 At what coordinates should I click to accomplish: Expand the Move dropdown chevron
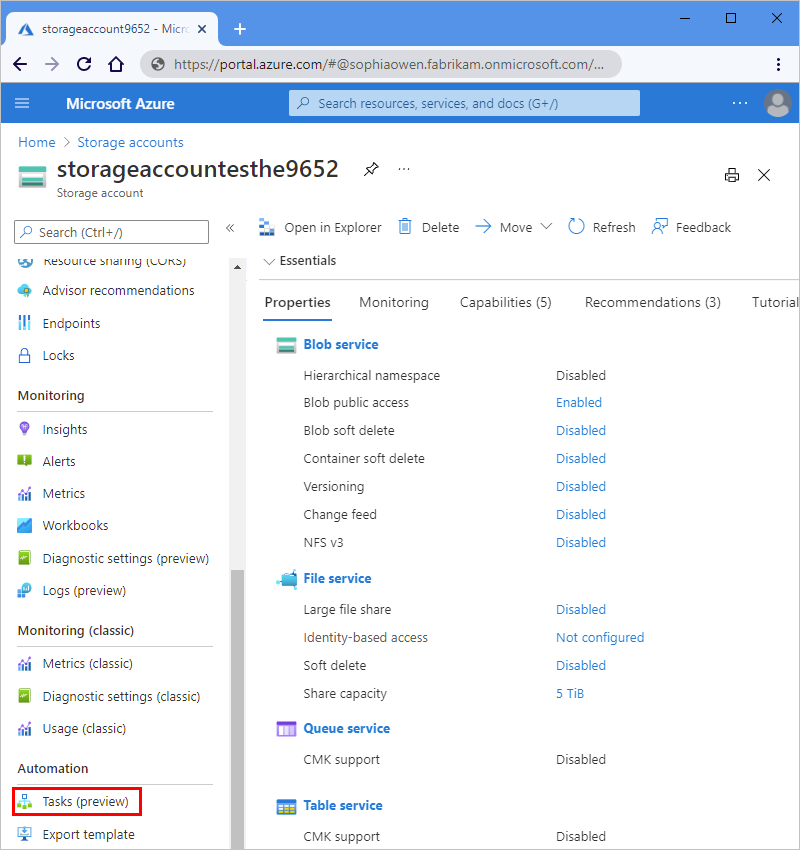coord(546,227)
